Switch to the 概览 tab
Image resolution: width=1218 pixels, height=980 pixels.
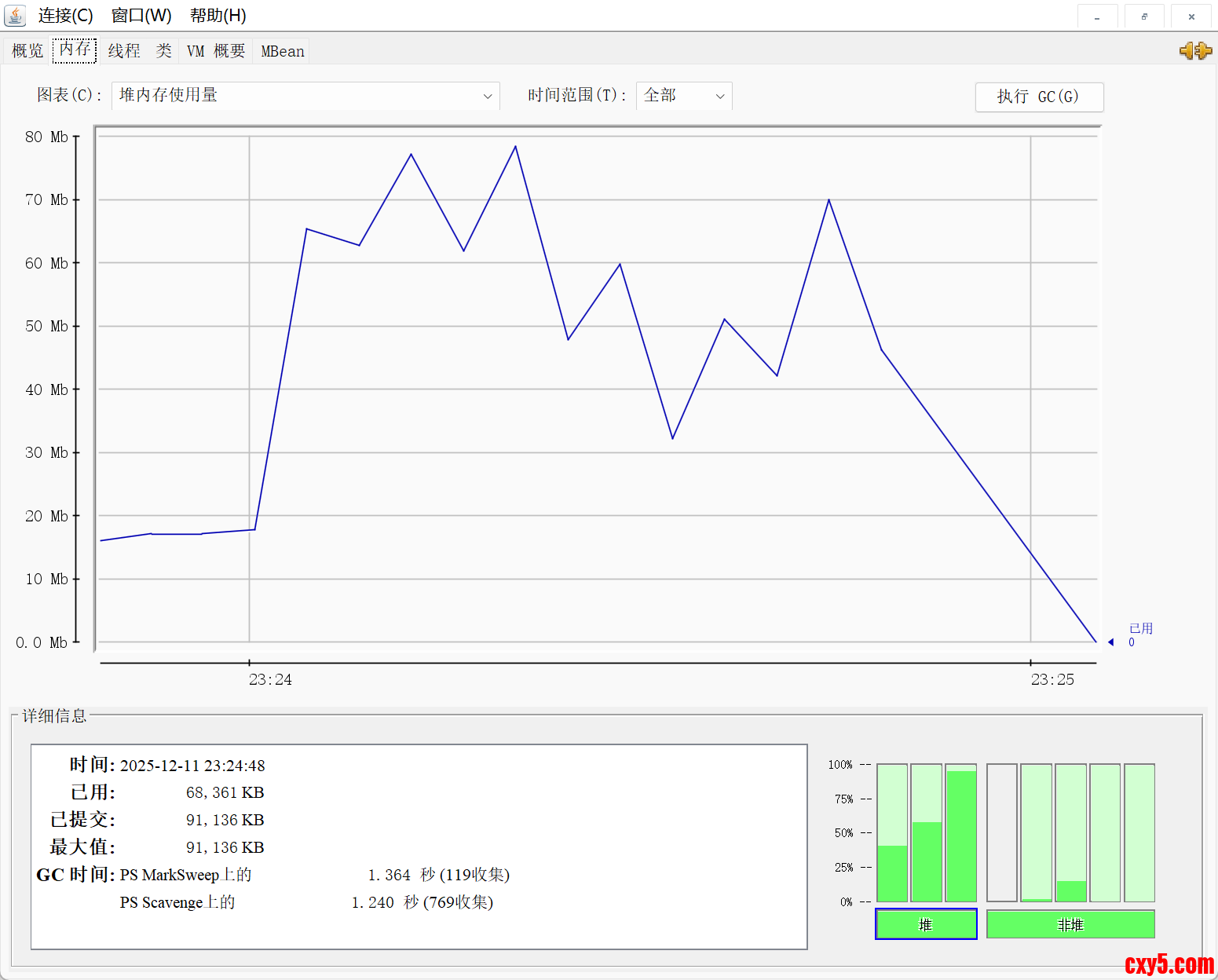(x=27, y=51)
